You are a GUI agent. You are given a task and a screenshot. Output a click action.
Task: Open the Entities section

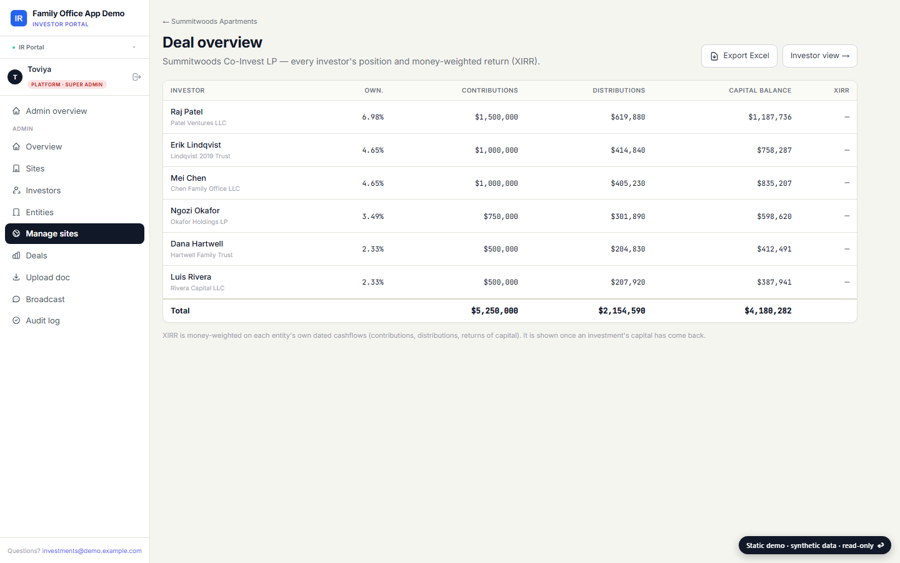[x=75, y=212]
